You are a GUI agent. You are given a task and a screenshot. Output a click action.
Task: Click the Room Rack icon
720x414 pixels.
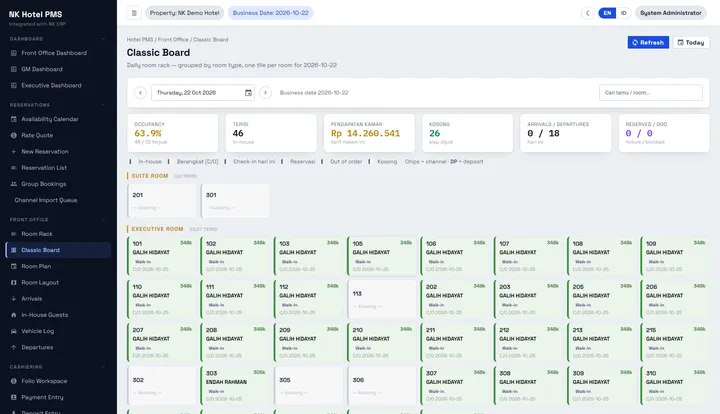14,234
